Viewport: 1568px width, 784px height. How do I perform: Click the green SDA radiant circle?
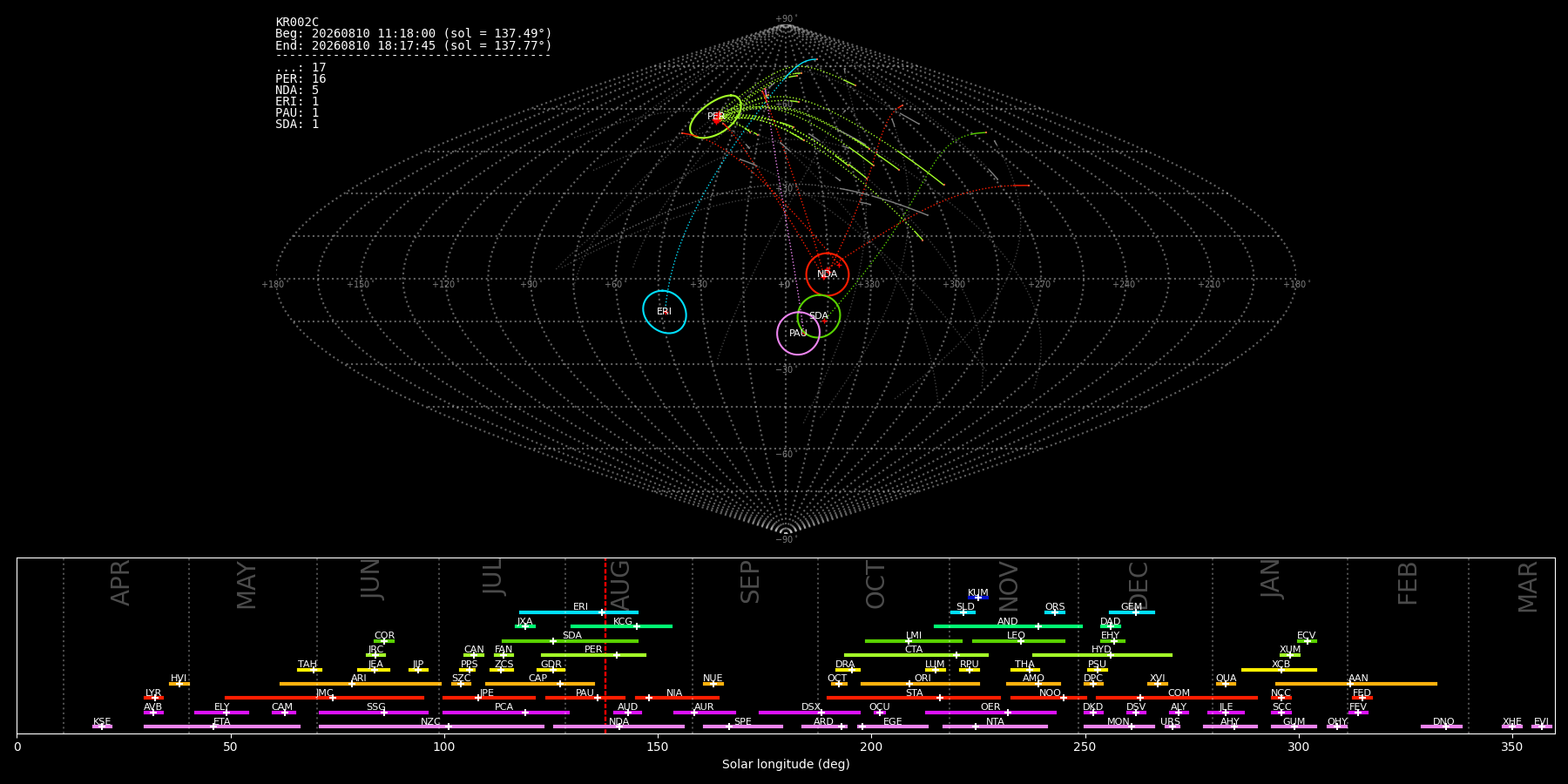[819, 316]
